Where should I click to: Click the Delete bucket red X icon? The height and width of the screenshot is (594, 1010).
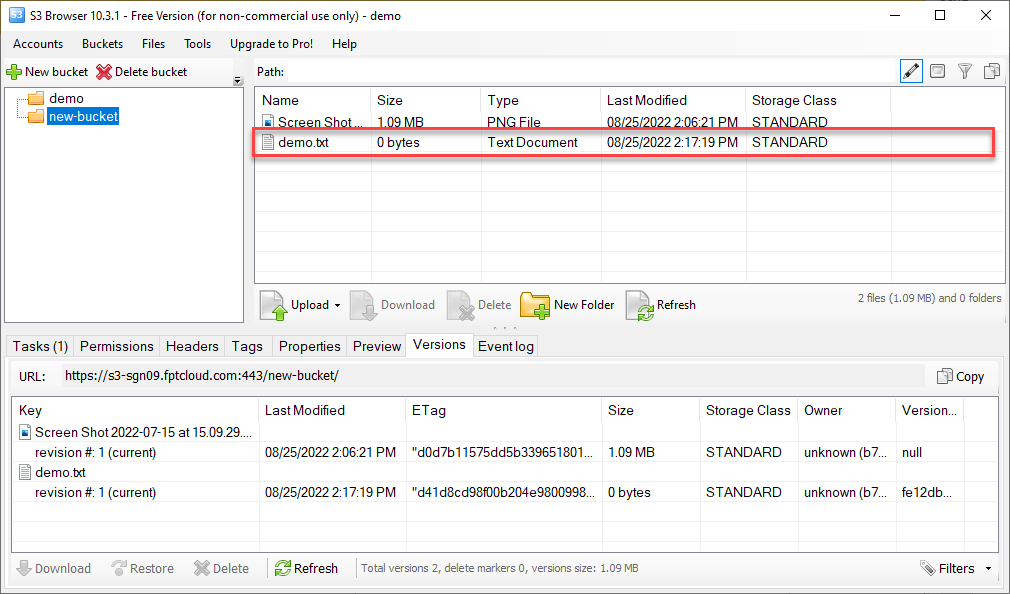(x=103, y=71)
